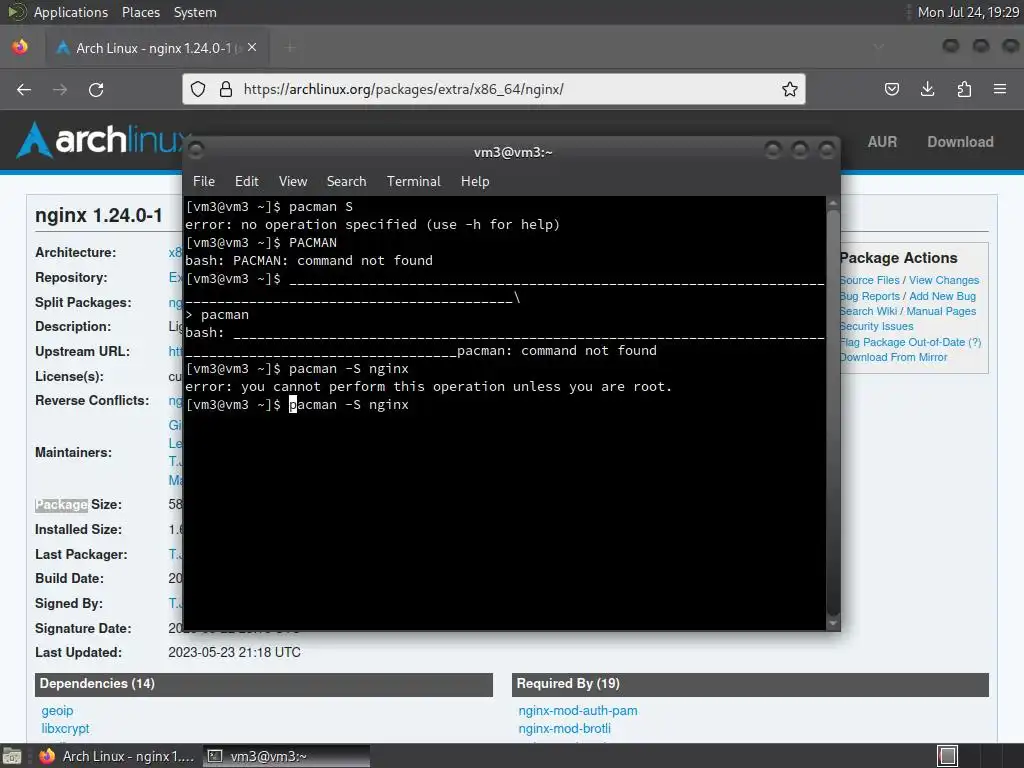
Task: Open the View Changes link
Action: coord(944,280)
